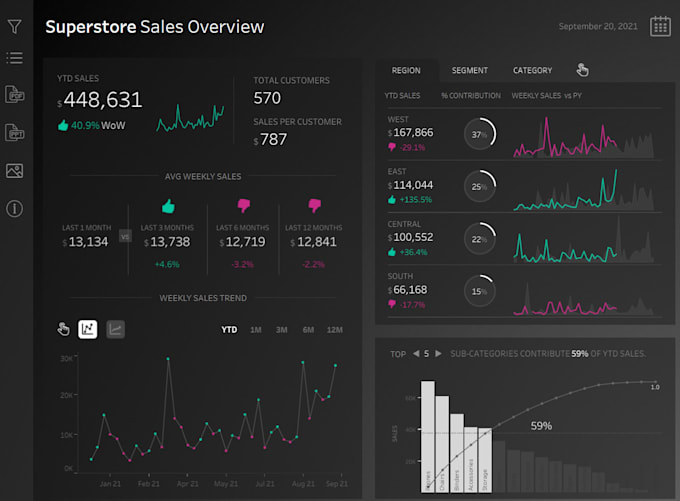Click the Storage bar in Pareto chart
This screenshot has width=680, height=501.
tap(485, 460)
